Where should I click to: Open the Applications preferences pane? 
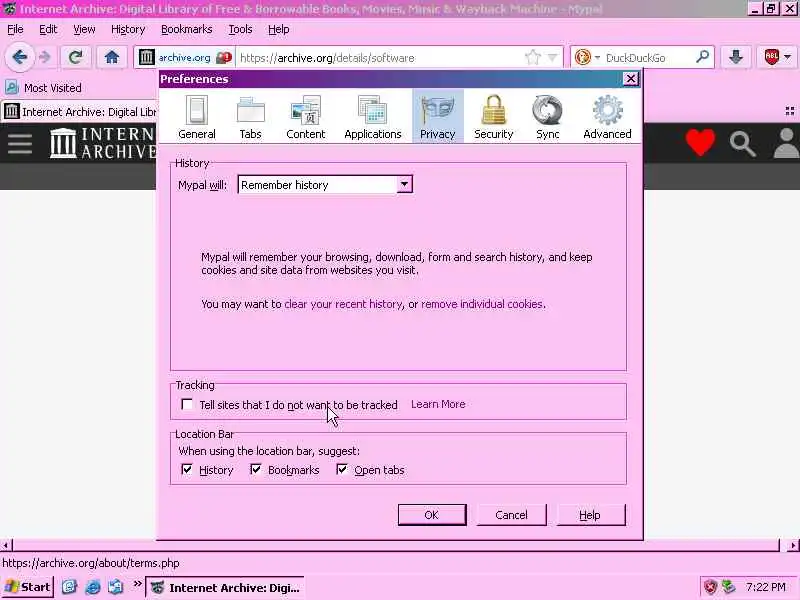[372, 117]
